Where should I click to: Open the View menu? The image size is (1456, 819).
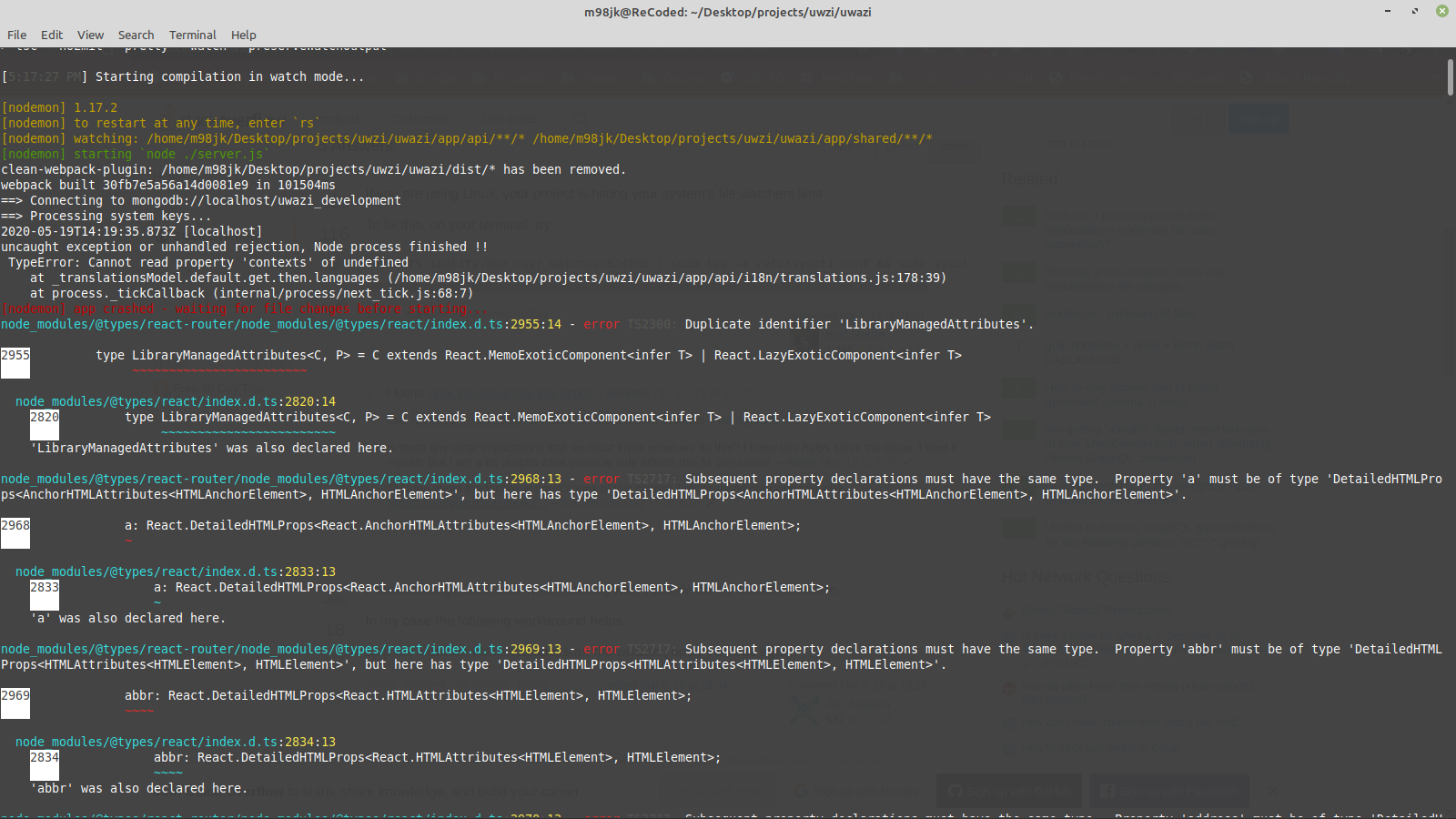90,35
